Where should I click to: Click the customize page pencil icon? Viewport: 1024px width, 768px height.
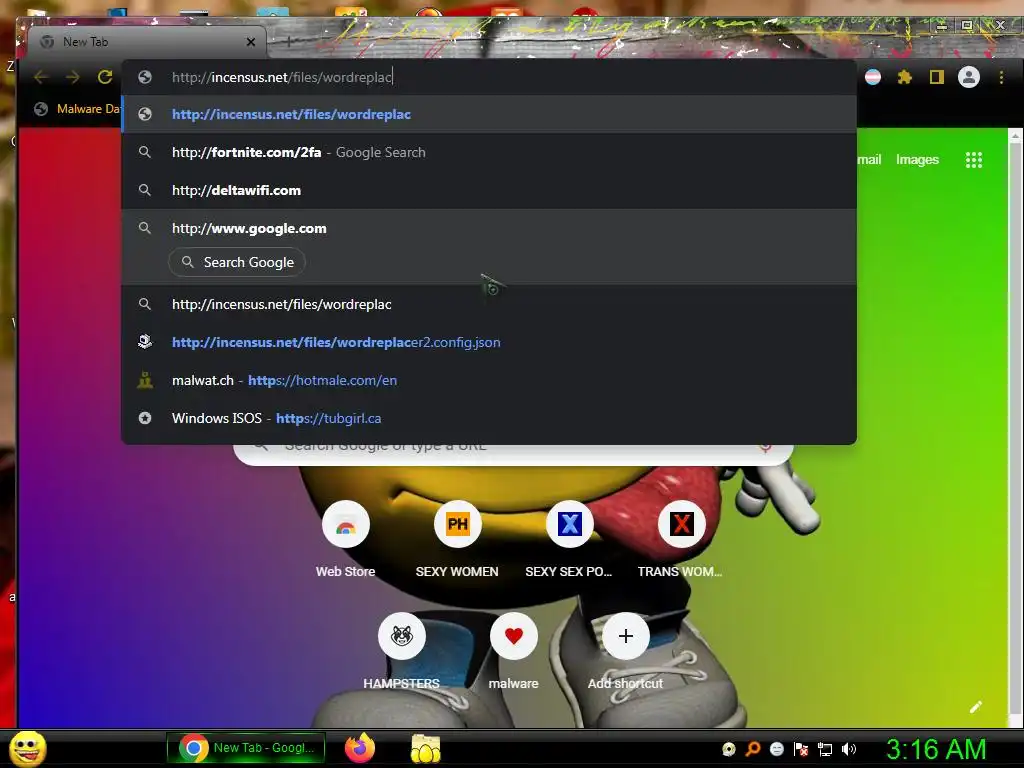click(976, 707)
